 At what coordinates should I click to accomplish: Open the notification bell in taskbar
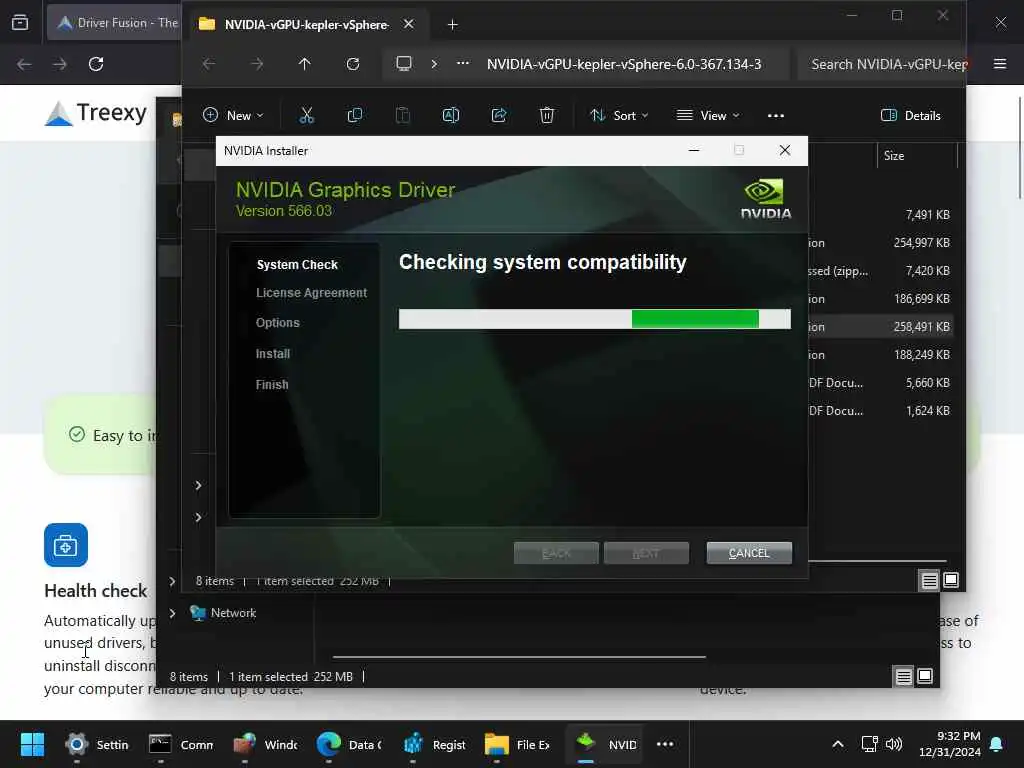coord(997,744)
